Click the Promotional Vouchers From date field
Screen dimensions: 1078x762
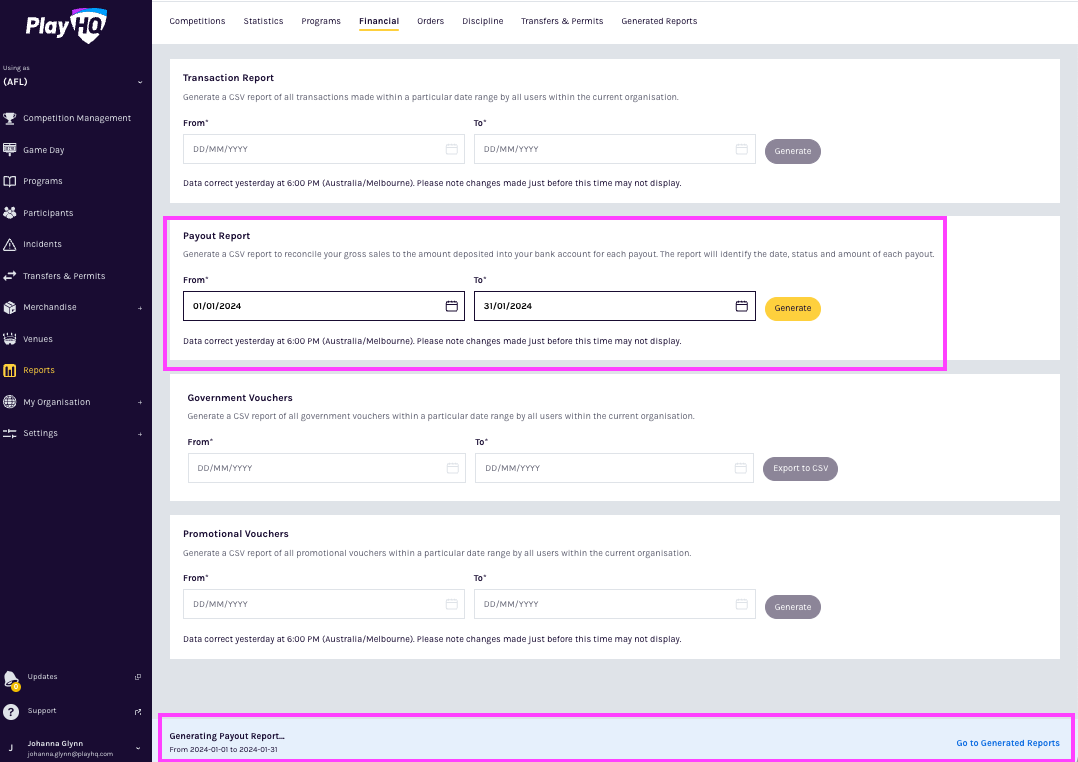click(x=310, y=604)
